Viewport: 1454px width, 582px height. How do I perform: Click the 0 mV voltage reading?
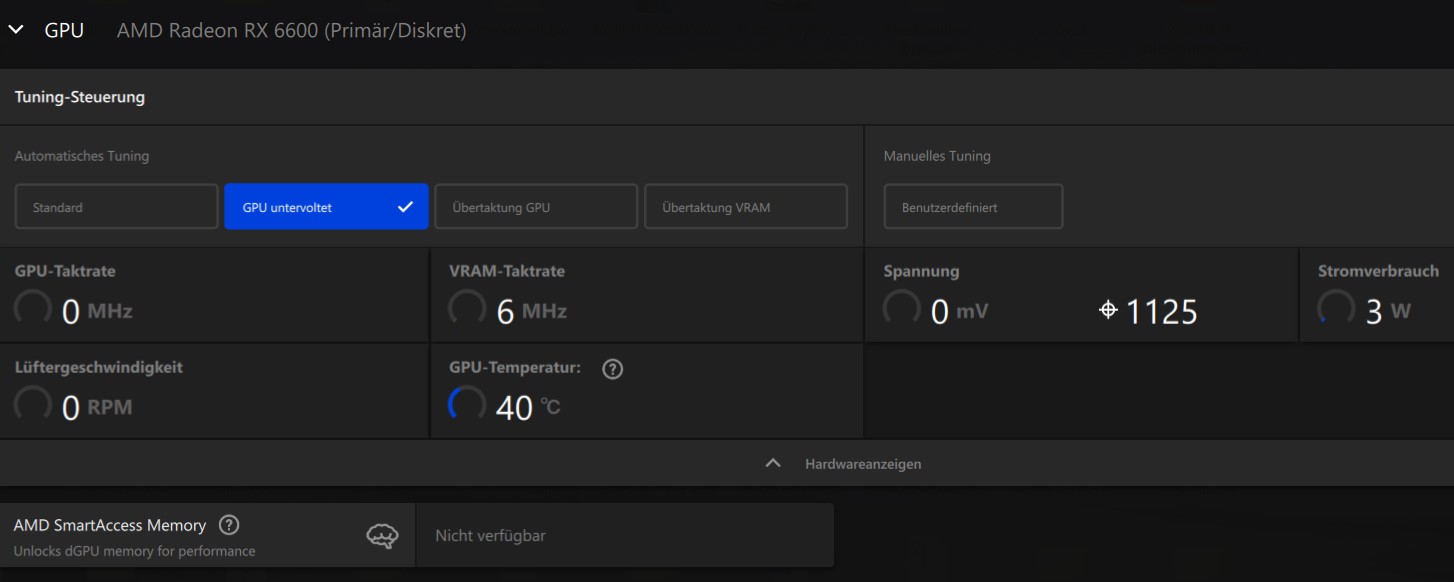pyautogui.click(x=959, y=312)
